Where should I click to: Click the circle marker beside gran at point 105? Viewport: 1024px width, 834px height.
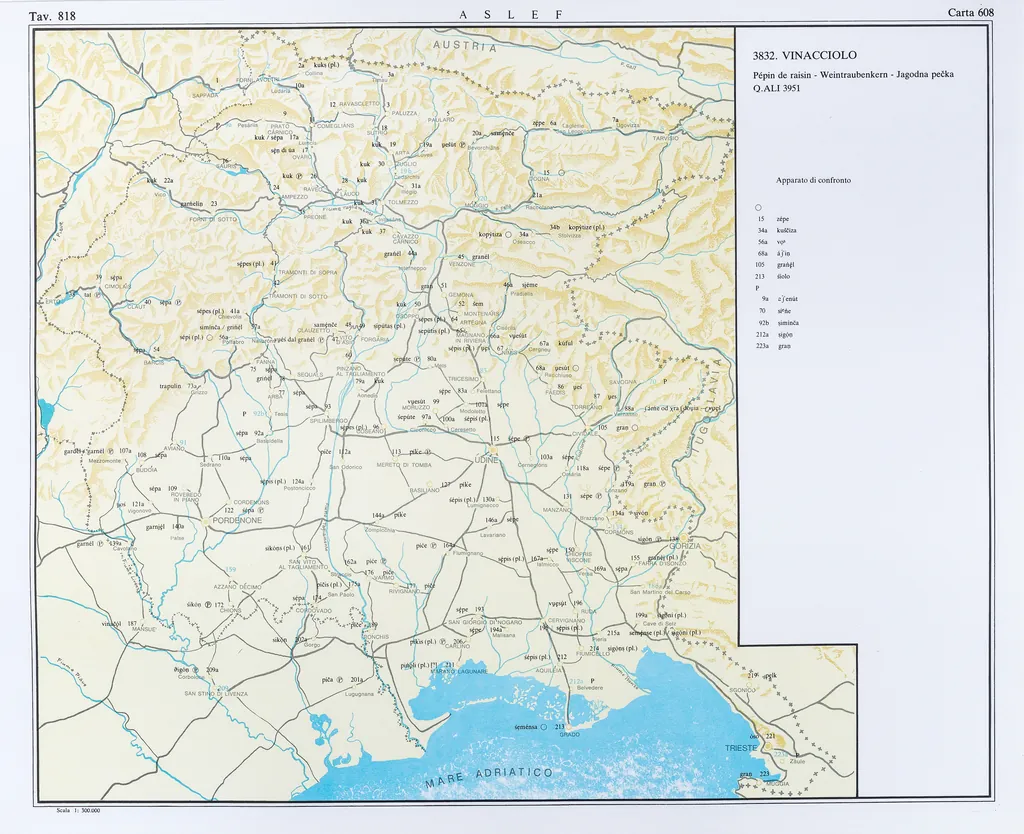point(635,428)
